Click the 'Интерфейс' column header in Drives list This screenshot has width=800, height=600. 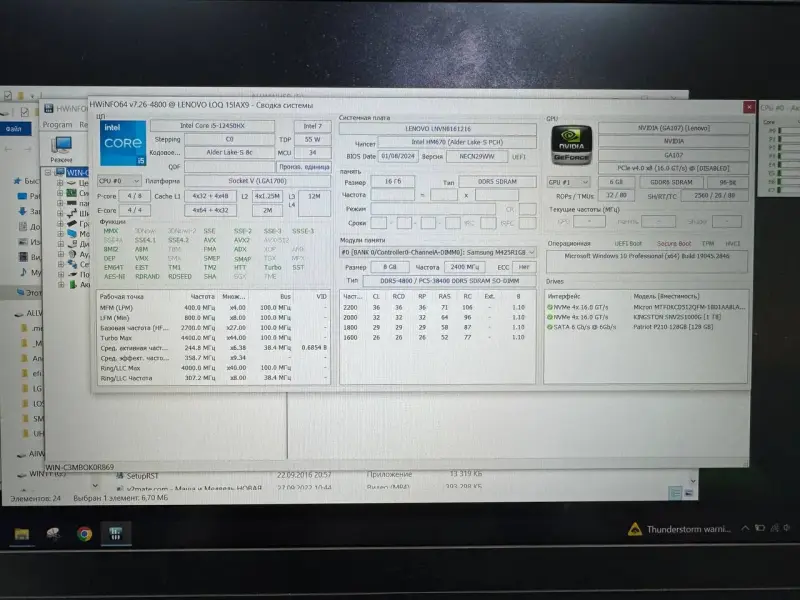[x=564, y=296]
